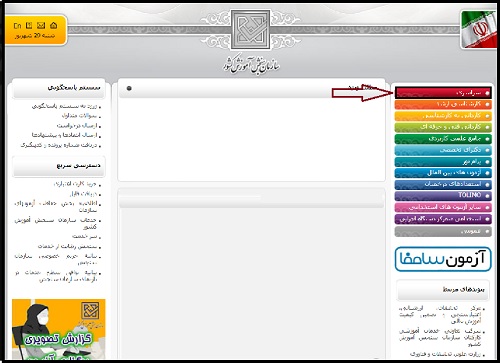The width and height of the screenshot is (500, 363).
Task: Open the خرید کارت اعتباری link
Action: tap(75, 184)
